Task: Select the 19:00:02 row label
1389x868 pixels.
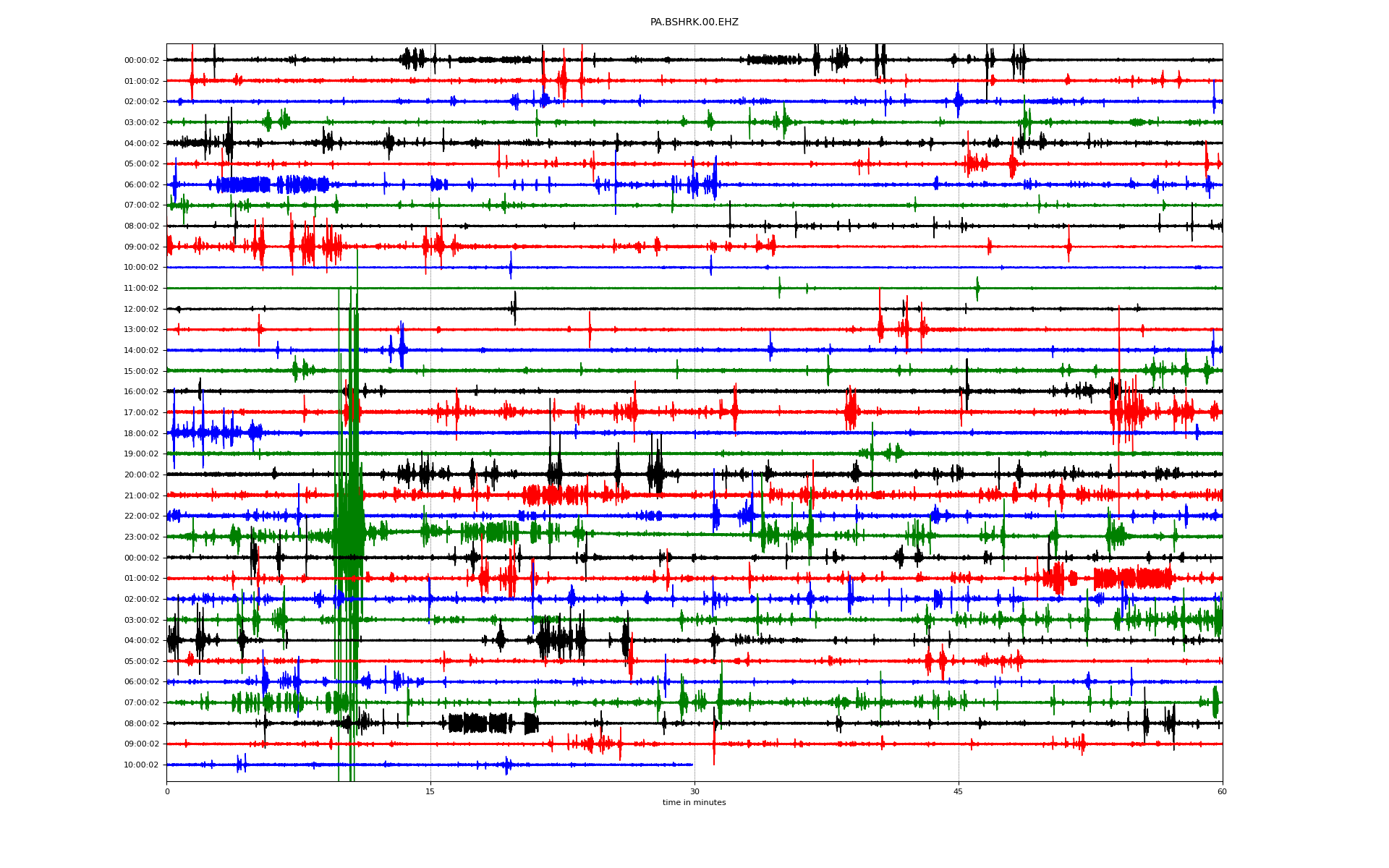Action: (141, 454)
